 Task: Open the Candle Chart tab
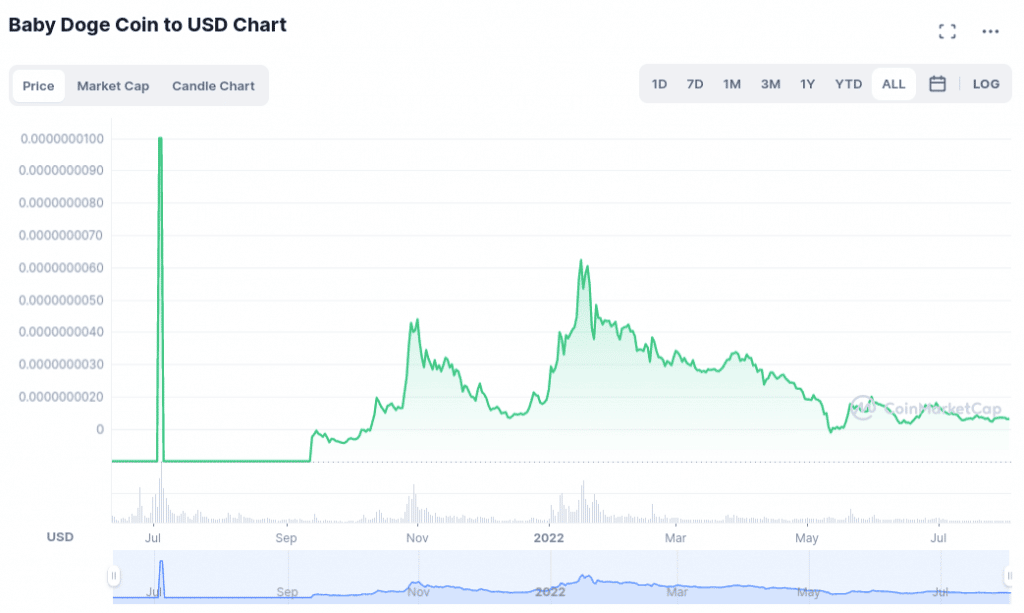213,86
